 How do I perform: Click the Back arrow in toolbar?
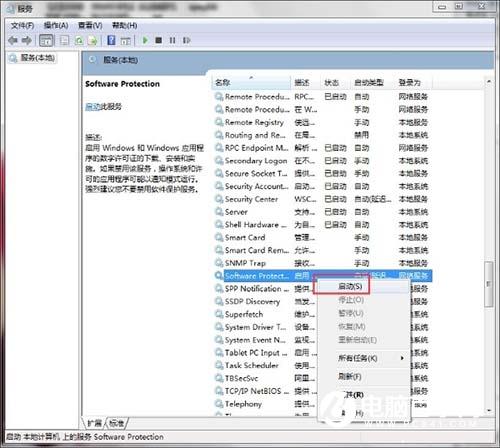click(x=13, y=41)
